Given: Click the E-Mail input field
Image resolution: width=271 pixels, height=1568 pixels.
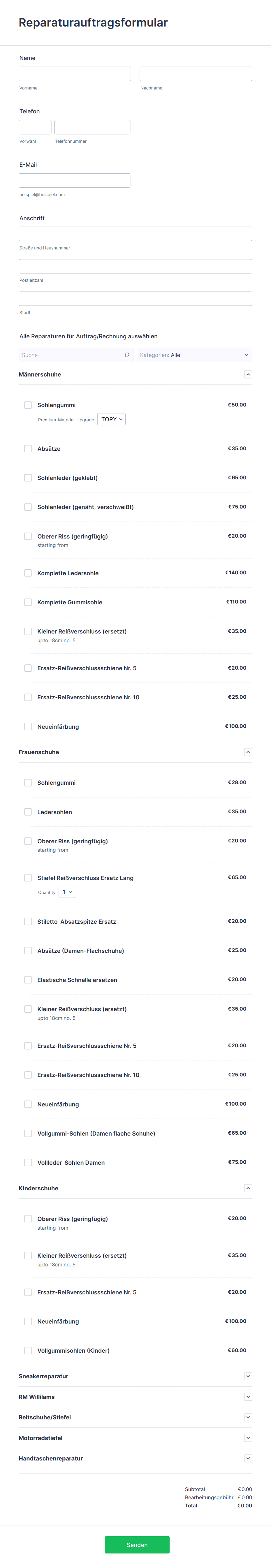Looking at the screenshot, I should [74, 179].
